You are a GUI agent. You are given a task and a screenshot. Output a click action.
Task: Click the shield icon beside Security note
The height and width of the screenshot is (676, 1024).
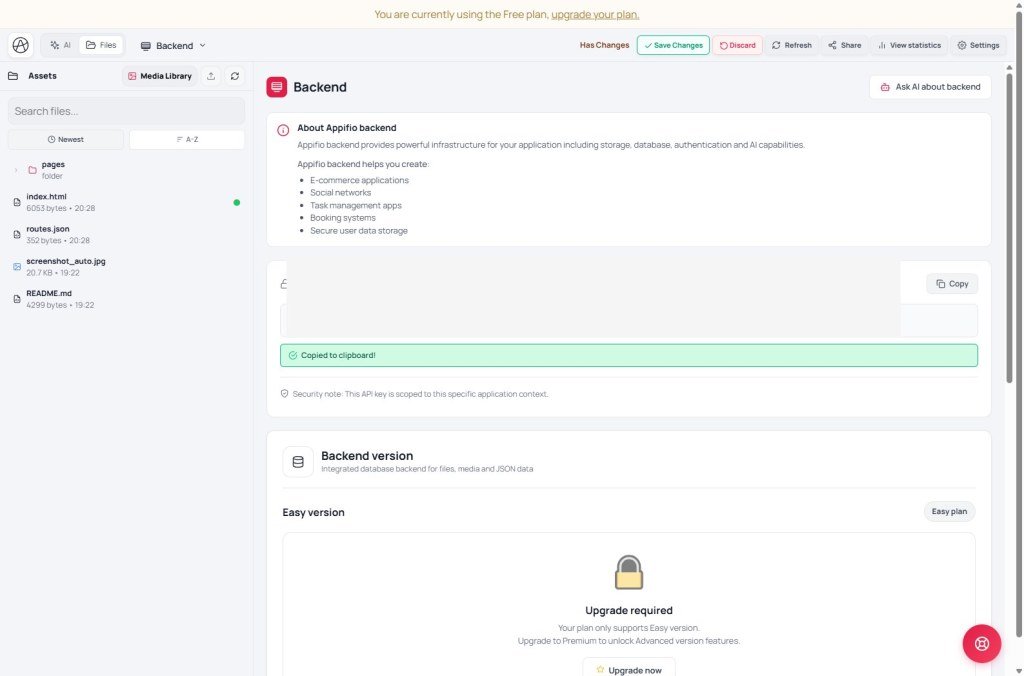pos(284,394)
